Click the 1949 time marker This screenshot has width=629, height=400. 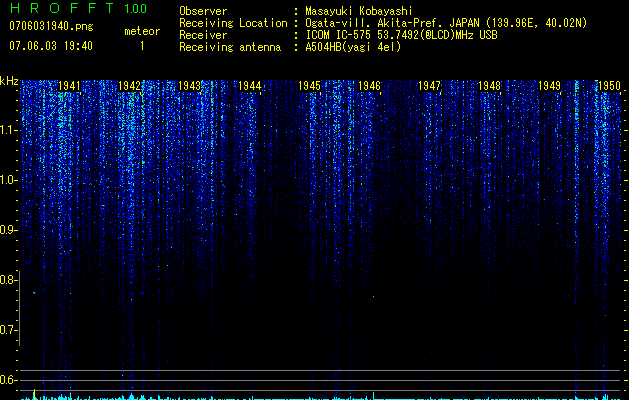click(549, 86)
